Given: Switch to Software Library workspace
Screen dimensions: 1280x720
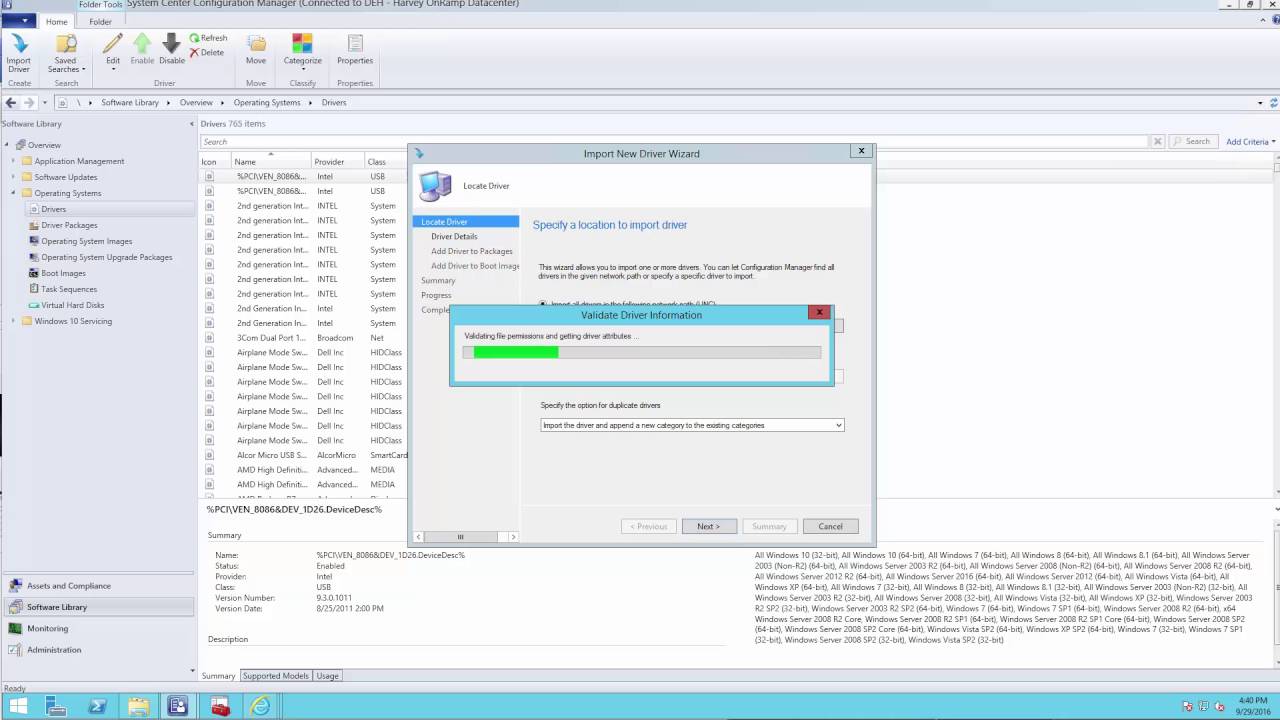Looking at the screenshot, I should point(98,607).
